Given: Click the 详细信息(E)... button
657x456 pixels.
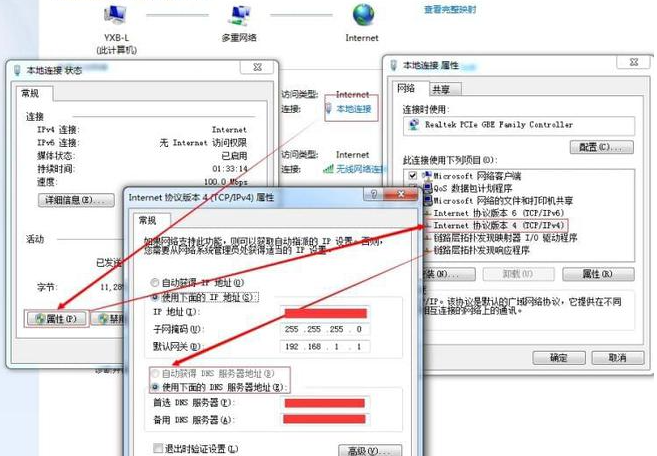Looking at the screenshot, I should click(74, 200).
